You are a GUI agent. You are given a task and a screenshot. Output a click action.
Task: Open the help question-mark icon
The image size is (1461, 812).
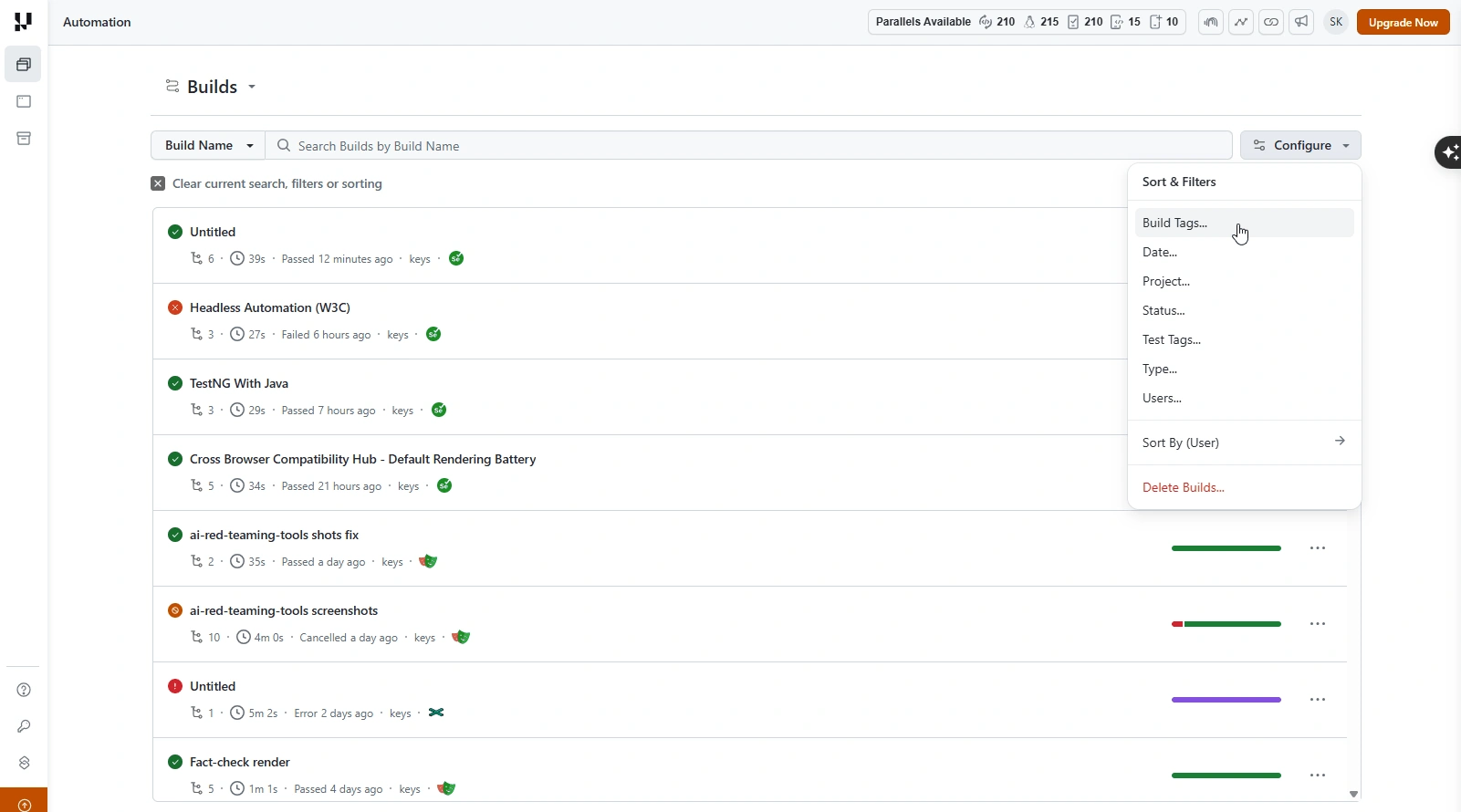(24, 690)
